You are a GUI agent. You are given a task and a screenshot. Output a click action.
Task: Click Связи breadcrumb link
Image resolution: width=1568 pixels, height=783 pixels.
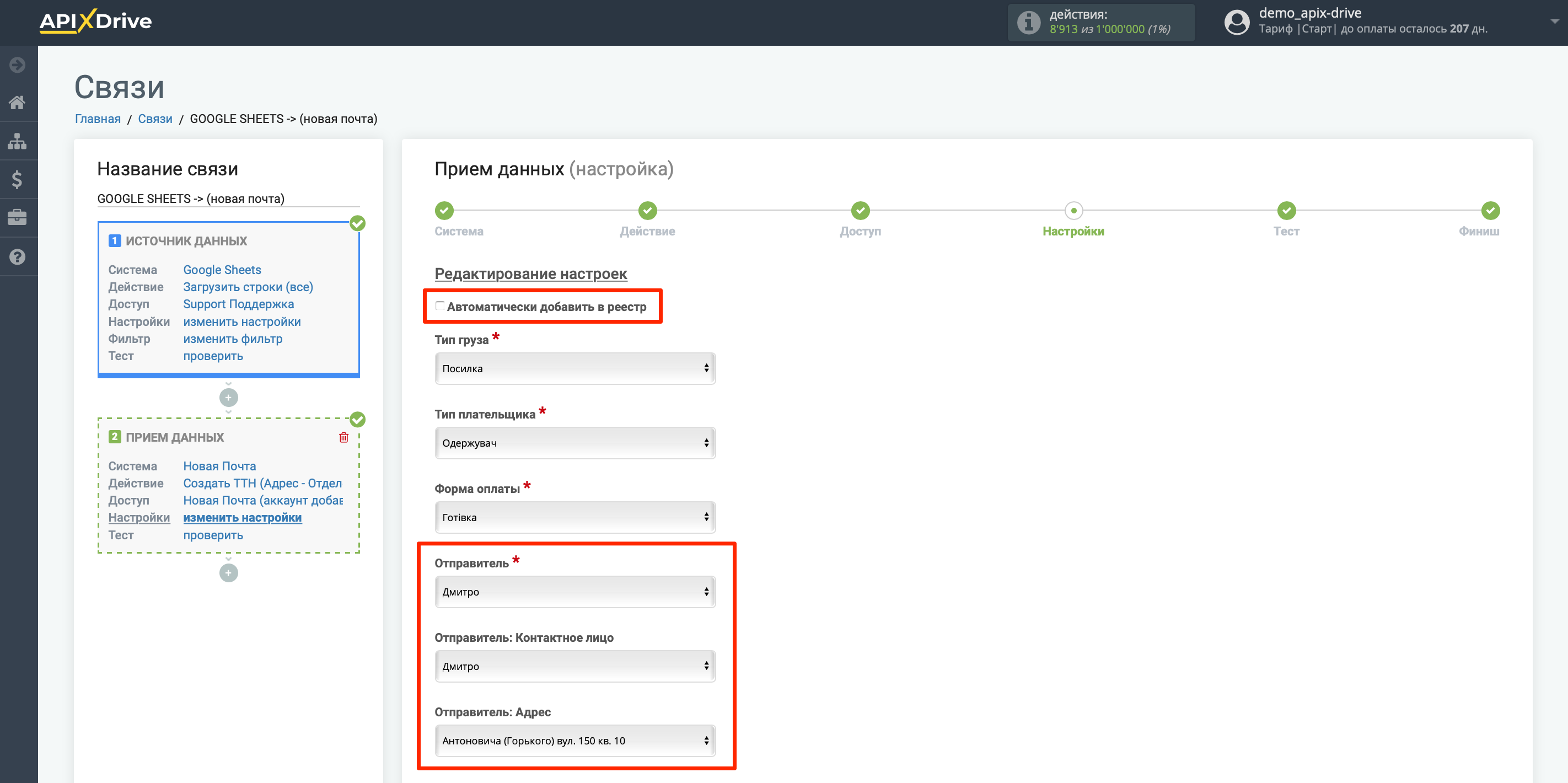[154, 119]
